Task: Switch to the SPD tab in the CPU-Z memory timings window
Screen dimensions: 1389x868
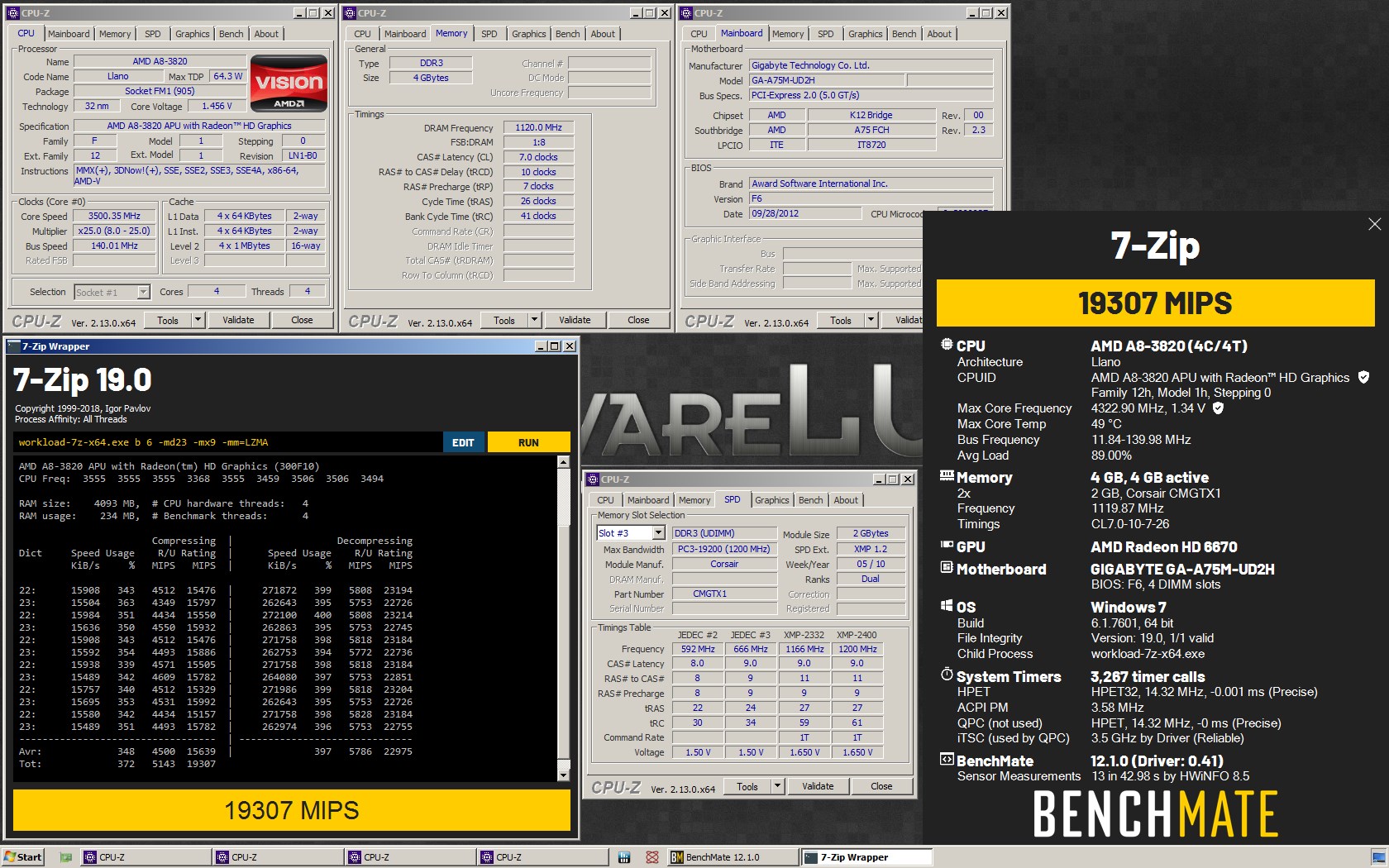Action: click(489, 34)
